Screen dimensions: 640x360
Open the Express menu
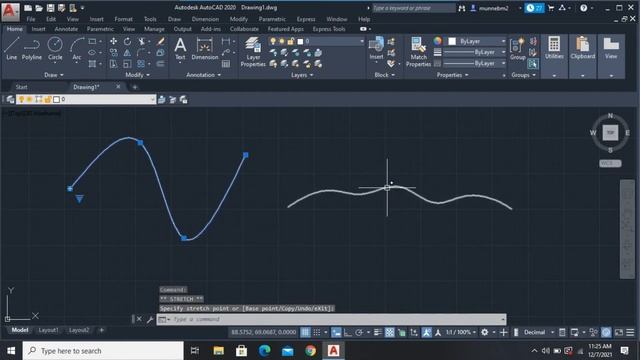coord(306,19)
